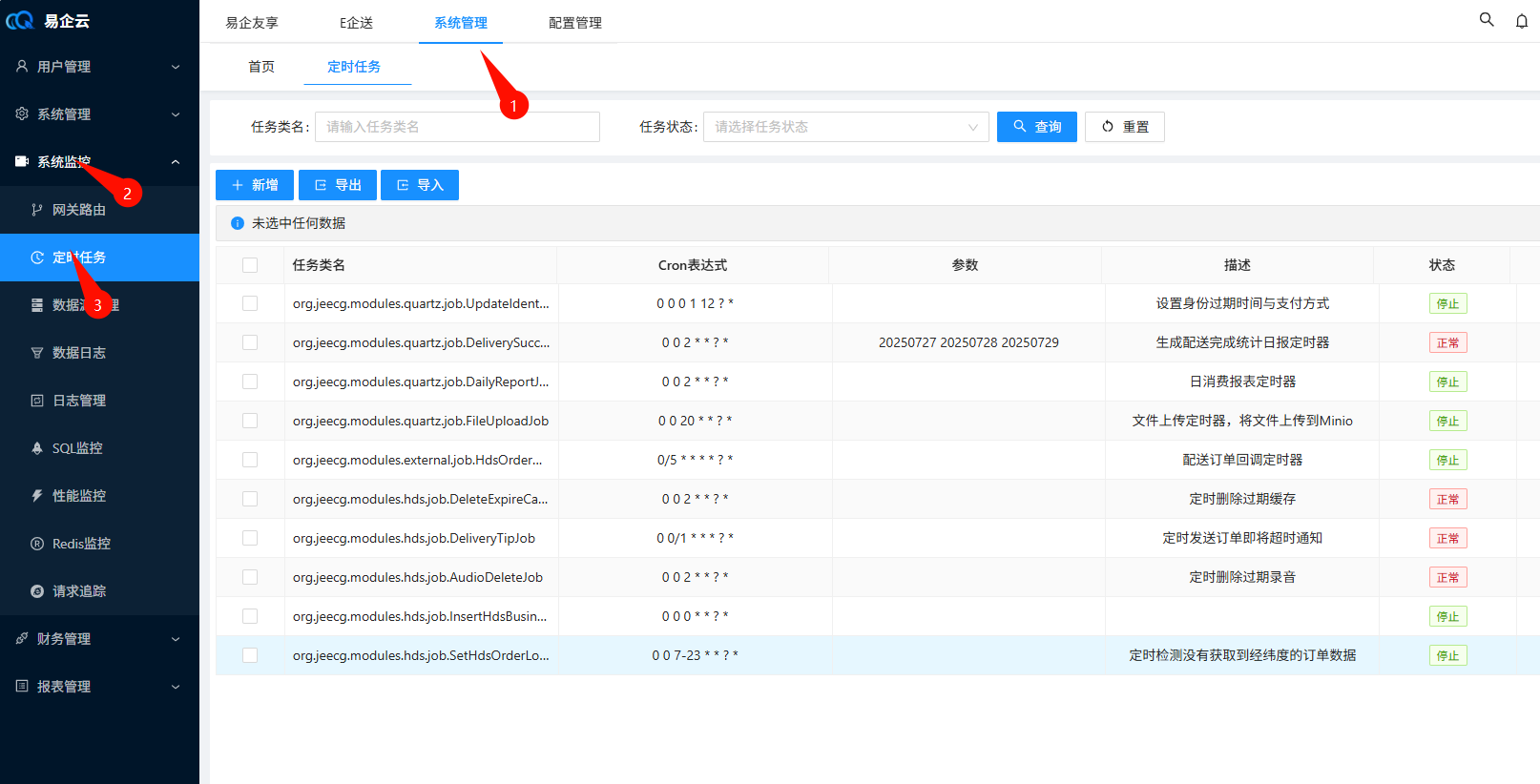Click the 用户管理 person icon
This screenshot has height=784, width=1540.
[22, 66]
